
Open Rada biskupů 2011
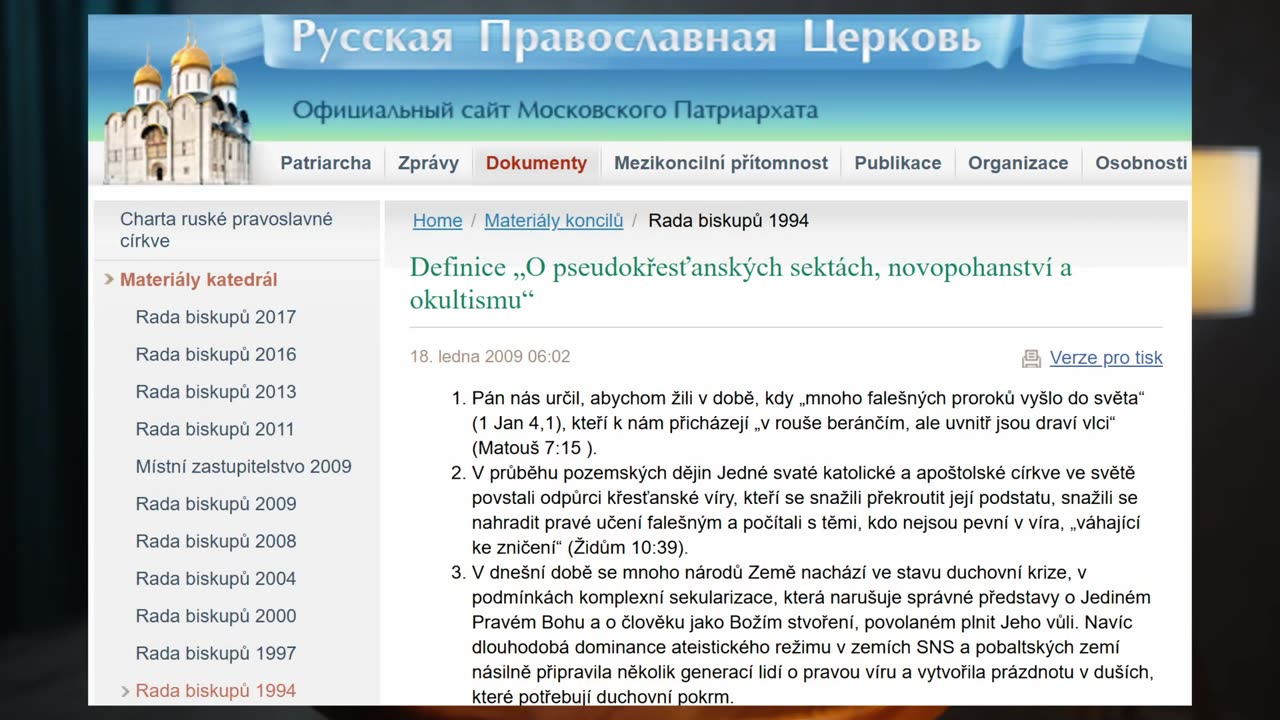point(215,429)
